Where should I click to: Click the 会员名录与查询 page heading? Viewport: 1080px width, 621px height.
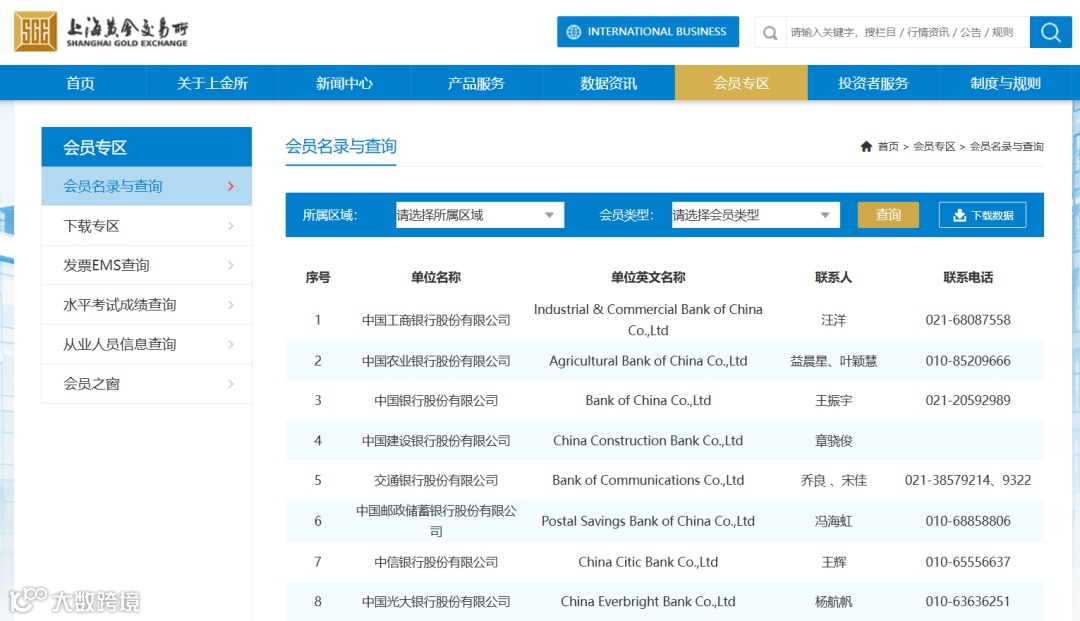(x=341, y=146)
